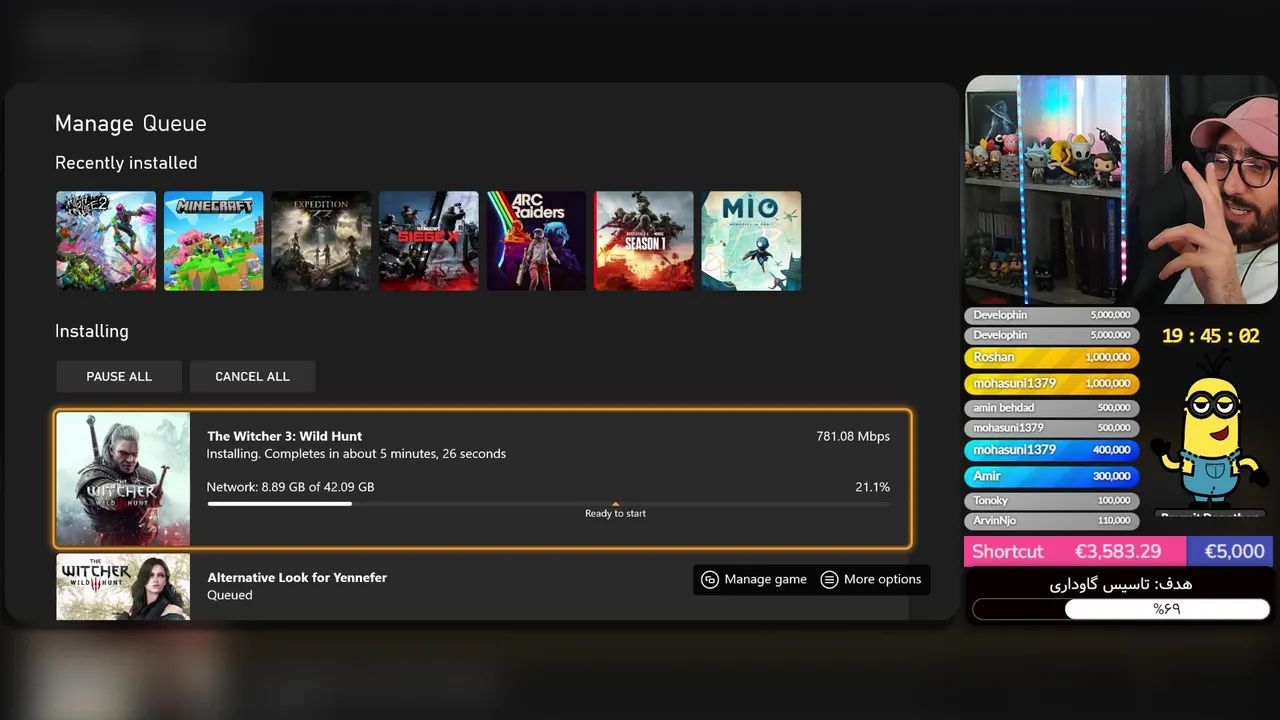Click the streamer webcam overlay

(x=1121, y=190)
